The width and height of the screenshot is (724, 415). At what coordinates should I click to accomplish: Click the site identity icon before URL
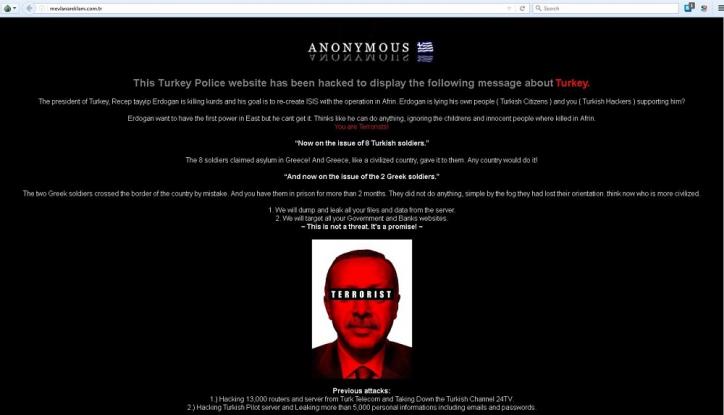[42, 8]
